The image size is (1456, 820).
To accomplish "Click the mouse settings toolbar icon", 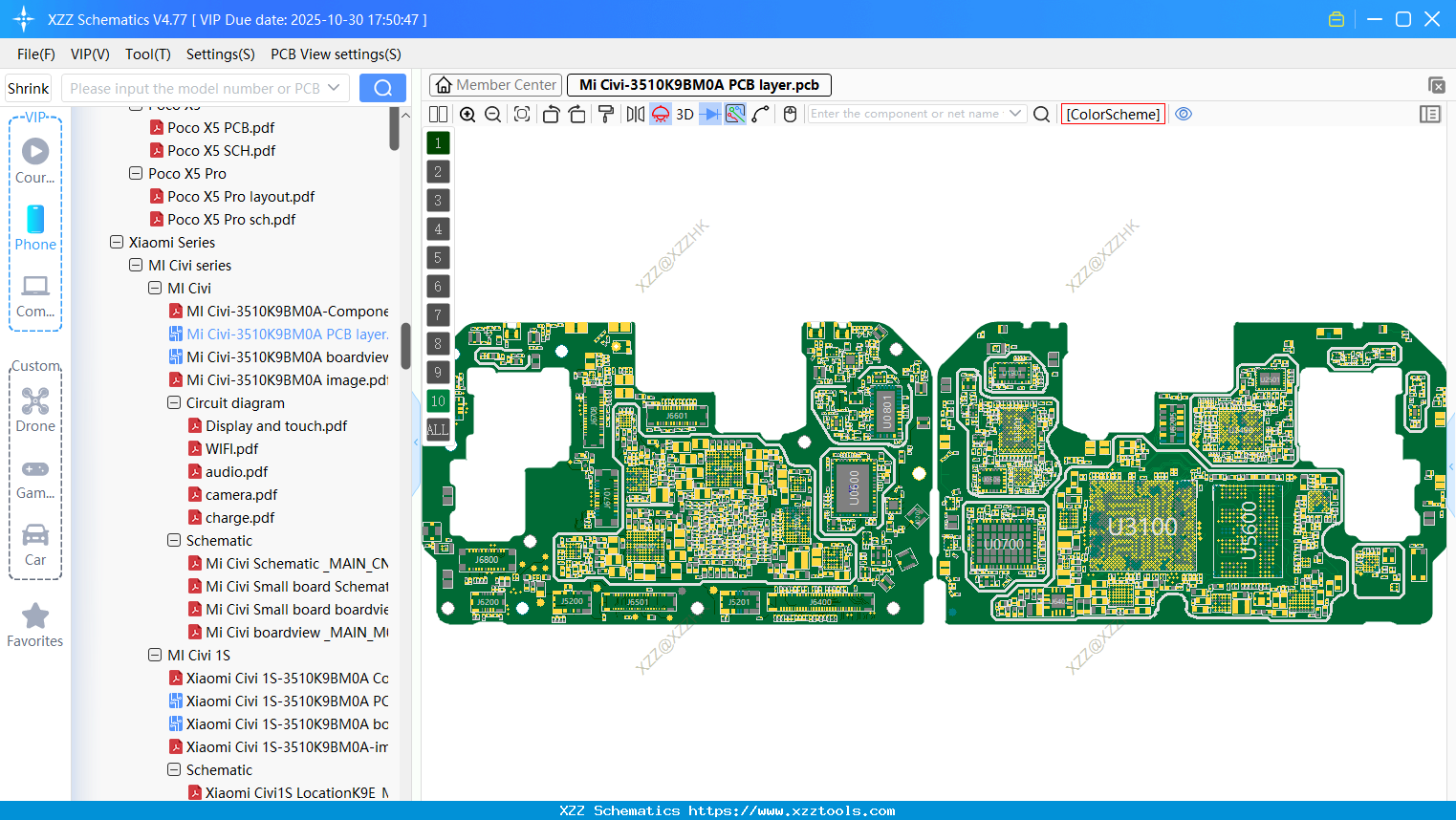I will pos(789,114).
